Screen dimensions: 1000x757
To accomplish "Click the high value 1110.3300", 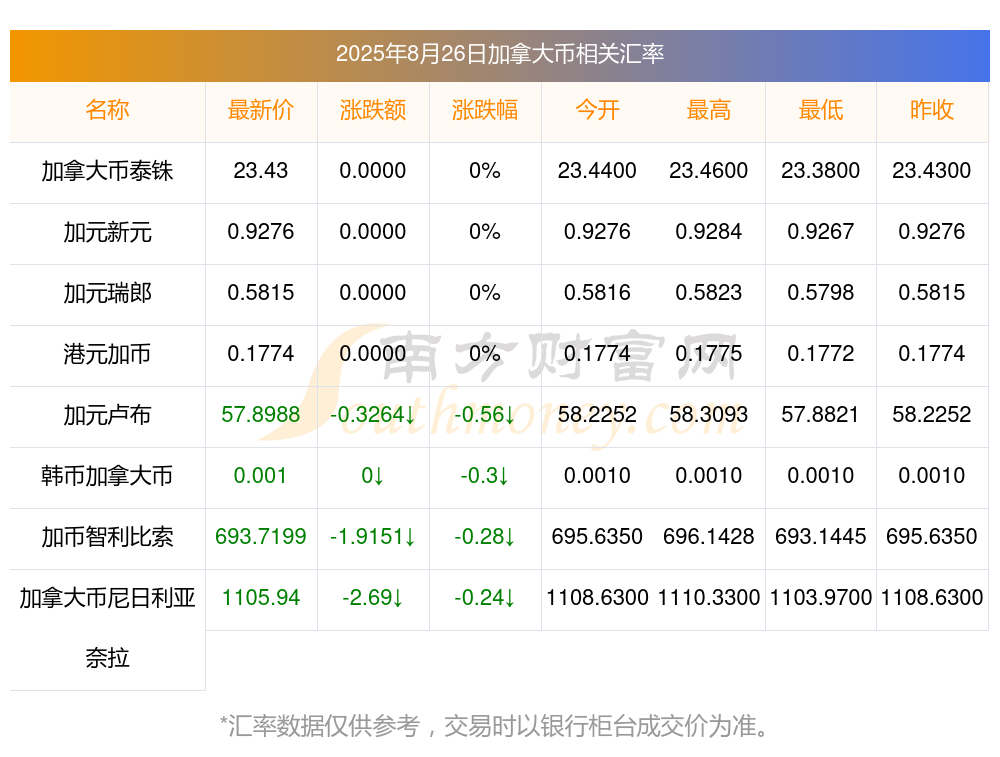I will click(x=709, y=598).
